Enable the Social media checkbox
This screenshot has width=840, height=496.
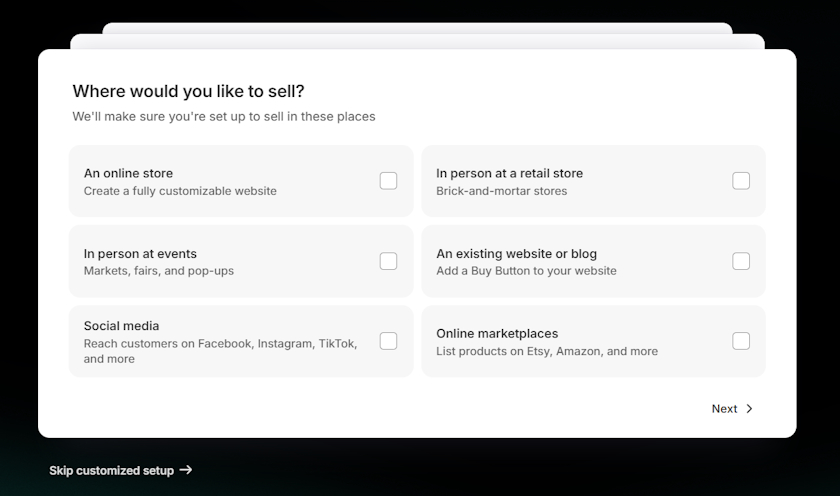388,341
